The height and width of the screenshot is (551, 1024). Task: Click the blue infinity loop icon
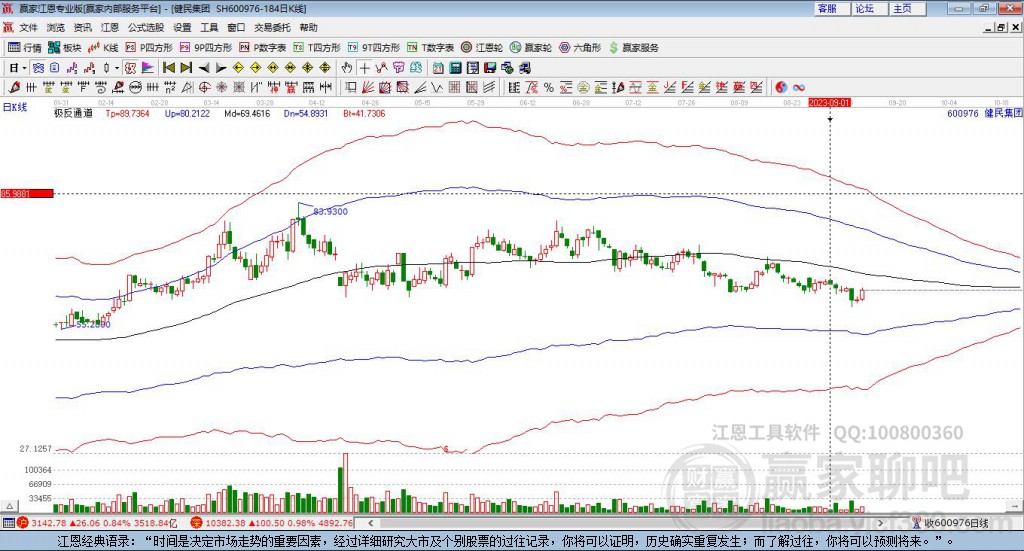pos(799,87)
